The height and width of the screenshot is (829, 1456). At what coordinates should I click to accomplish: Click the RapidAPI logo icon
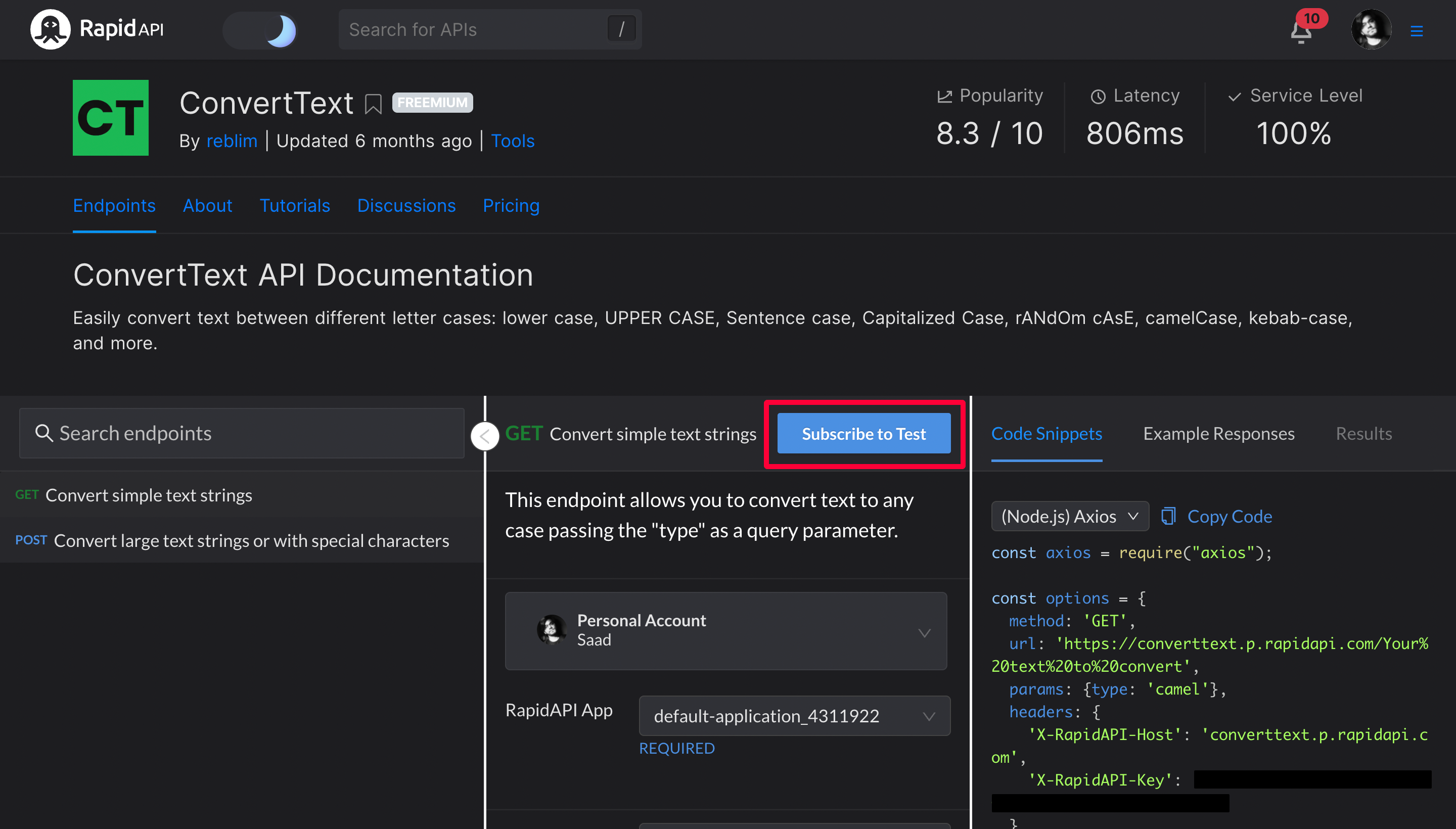[x=50, y=29]
